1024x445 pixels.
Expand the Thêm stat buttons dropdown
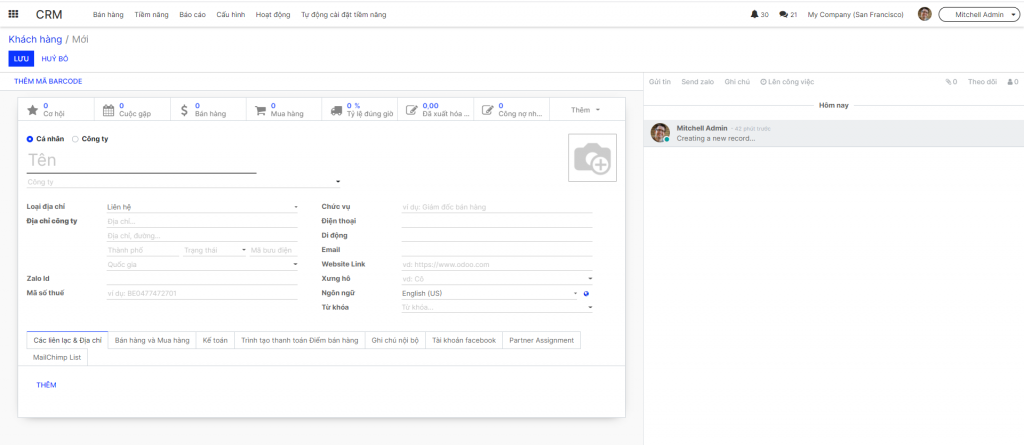[x=586, y=110]
